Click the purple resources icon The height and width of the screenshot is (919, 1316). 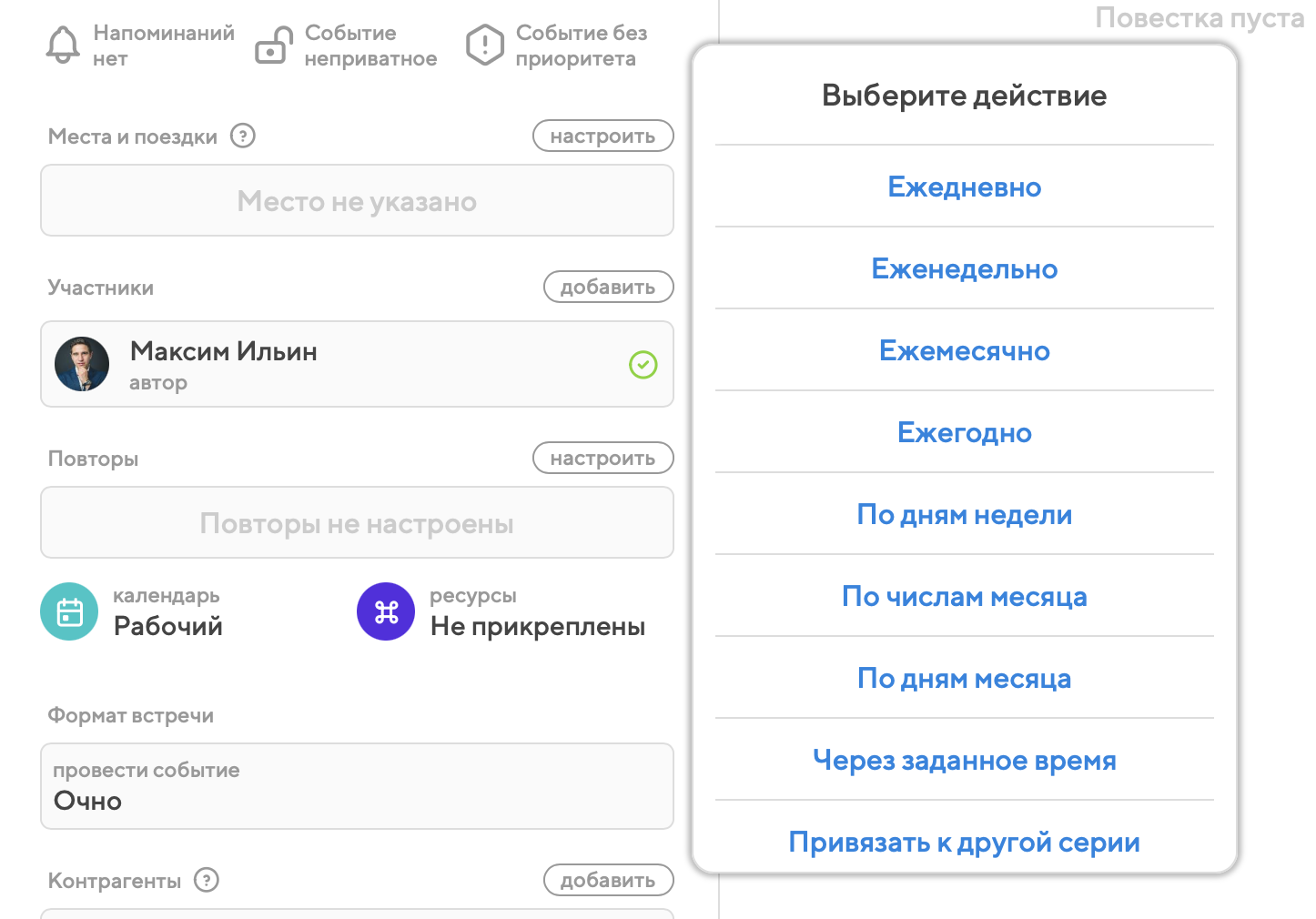[386, 611]
